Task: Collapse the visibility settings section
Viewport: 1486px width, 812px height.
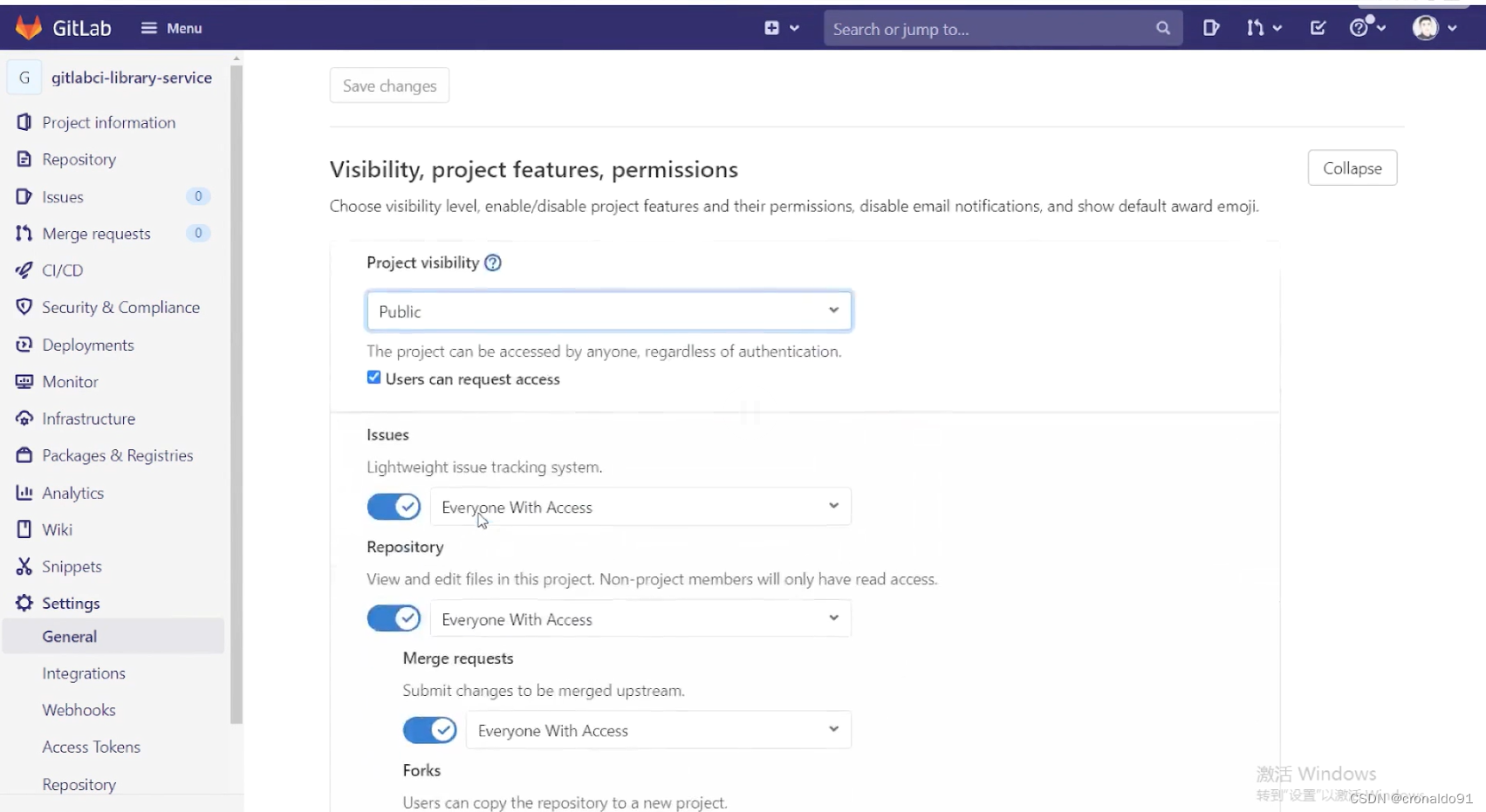Action: (1352, 168)
